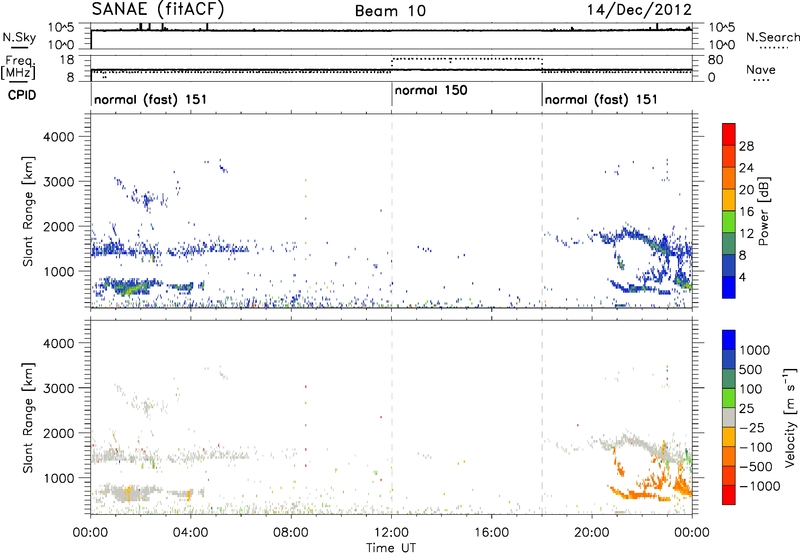Screen dimensions: 800x554
Task: Click the green-blue power echo band near 700 km
Action: click(x=130, y=287)
